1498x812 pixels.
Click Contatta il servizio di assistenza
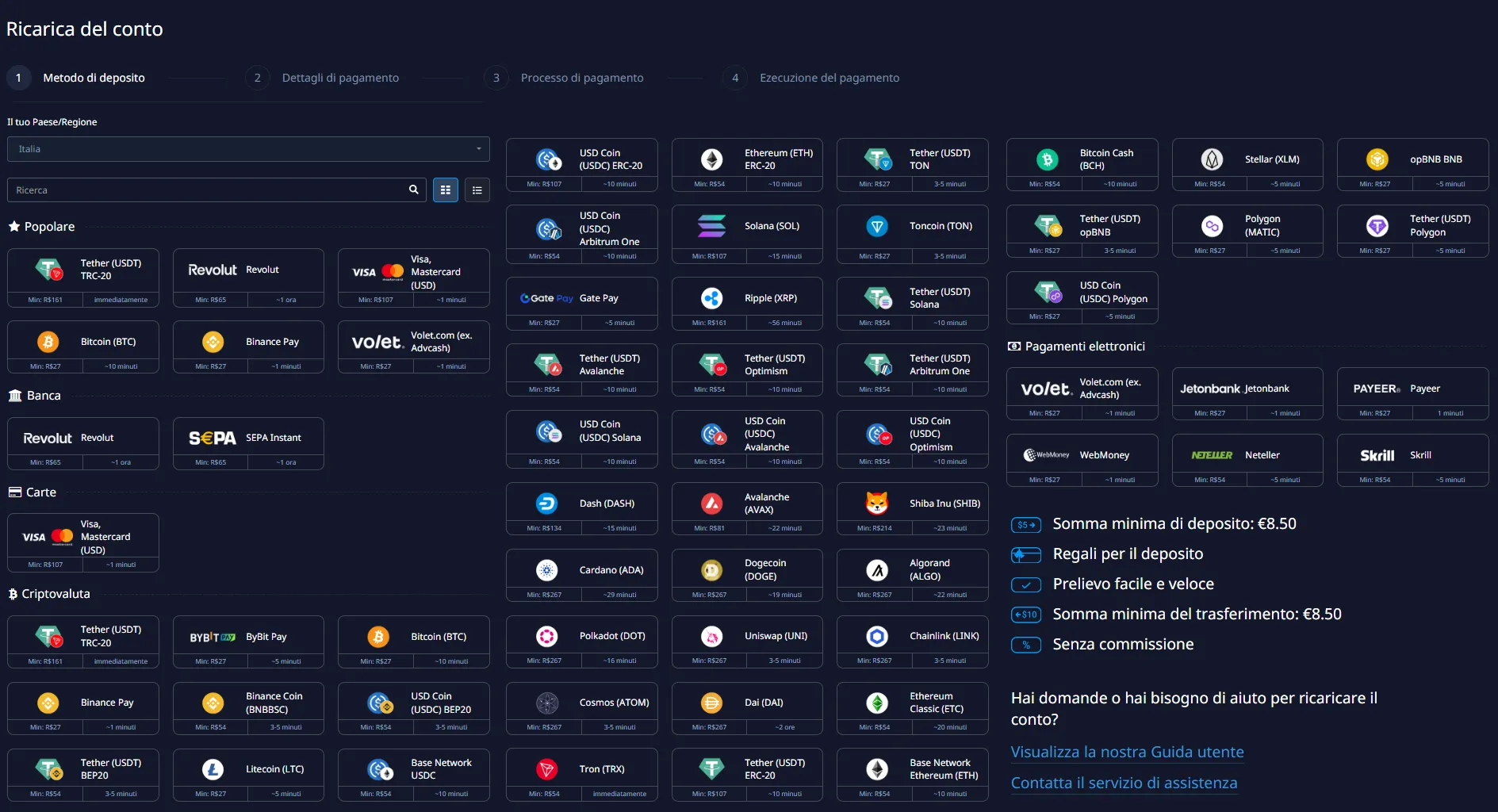[x=1124, y=783]
